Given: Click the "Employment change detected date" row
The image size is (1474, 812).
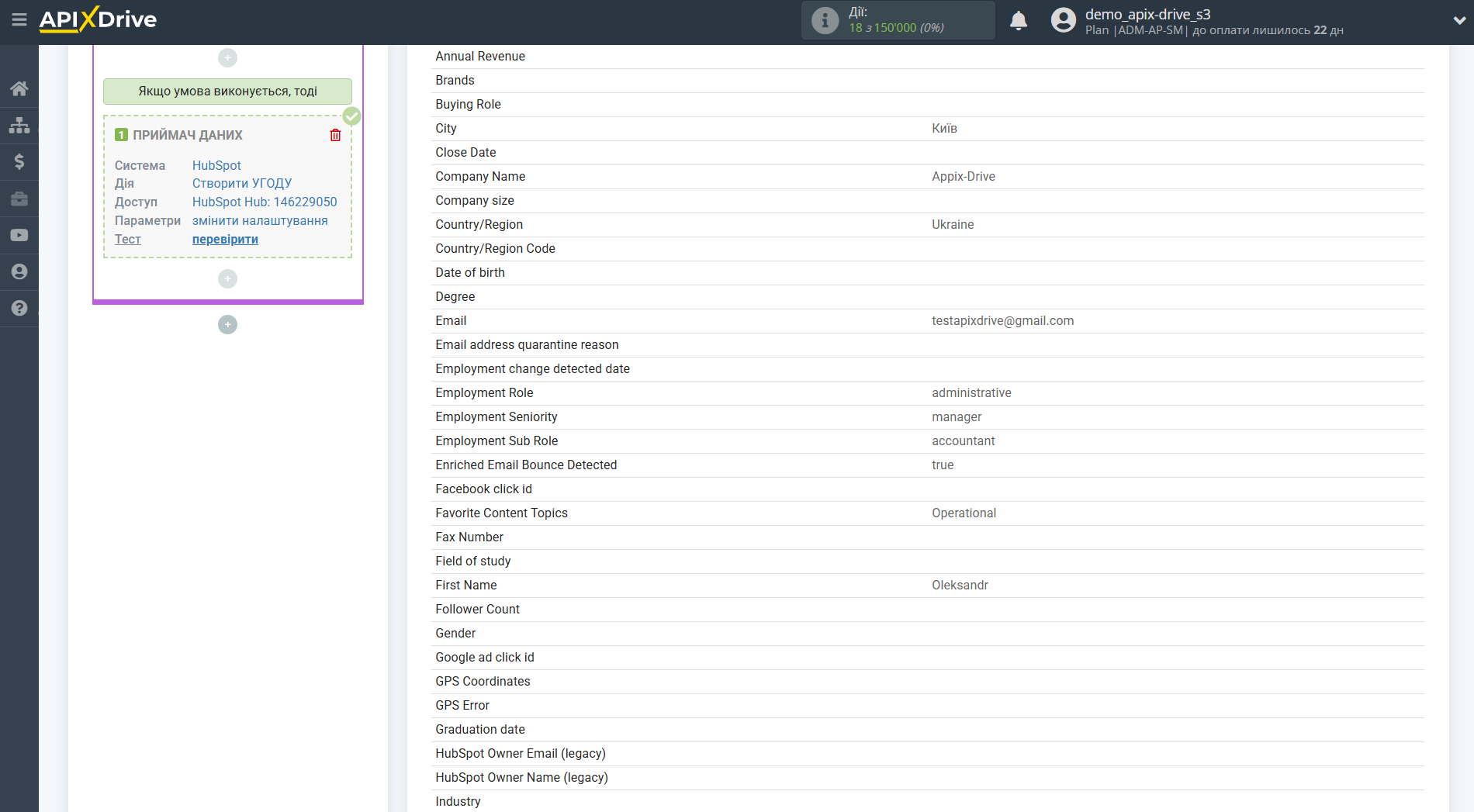Looking at the screenshot, I should tap(928, 368).
